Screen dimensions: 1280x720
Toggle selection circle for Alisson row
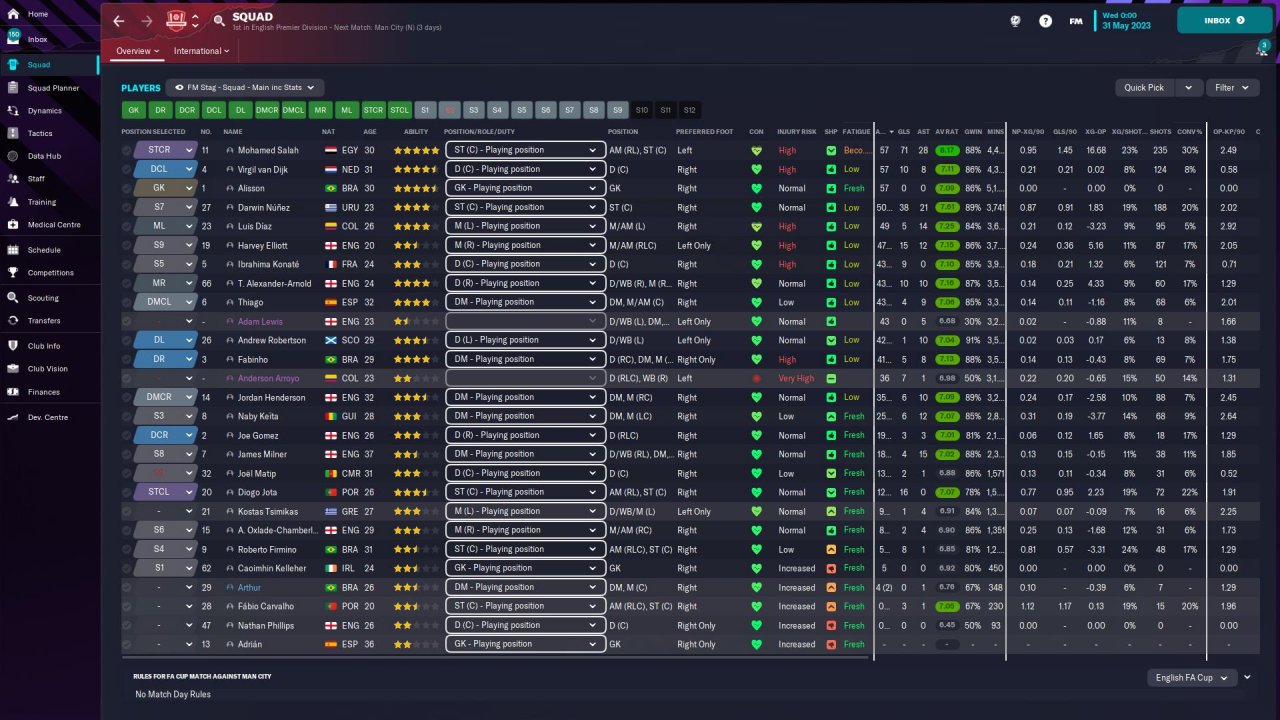coord(127,188)
